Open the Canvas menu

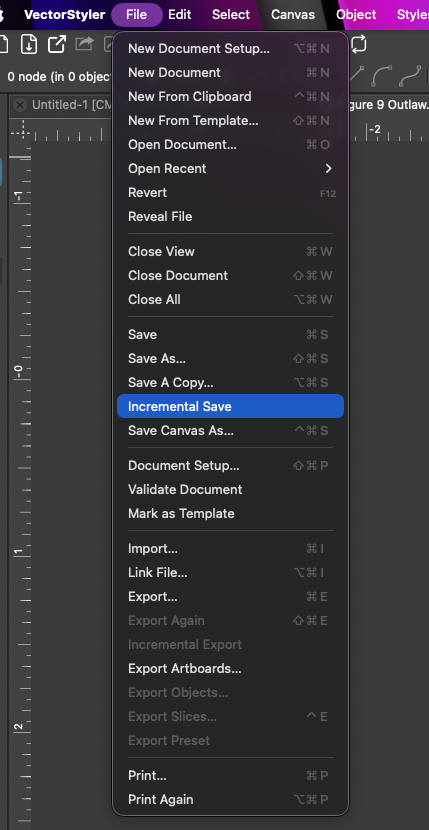click(x=293, y=14)
